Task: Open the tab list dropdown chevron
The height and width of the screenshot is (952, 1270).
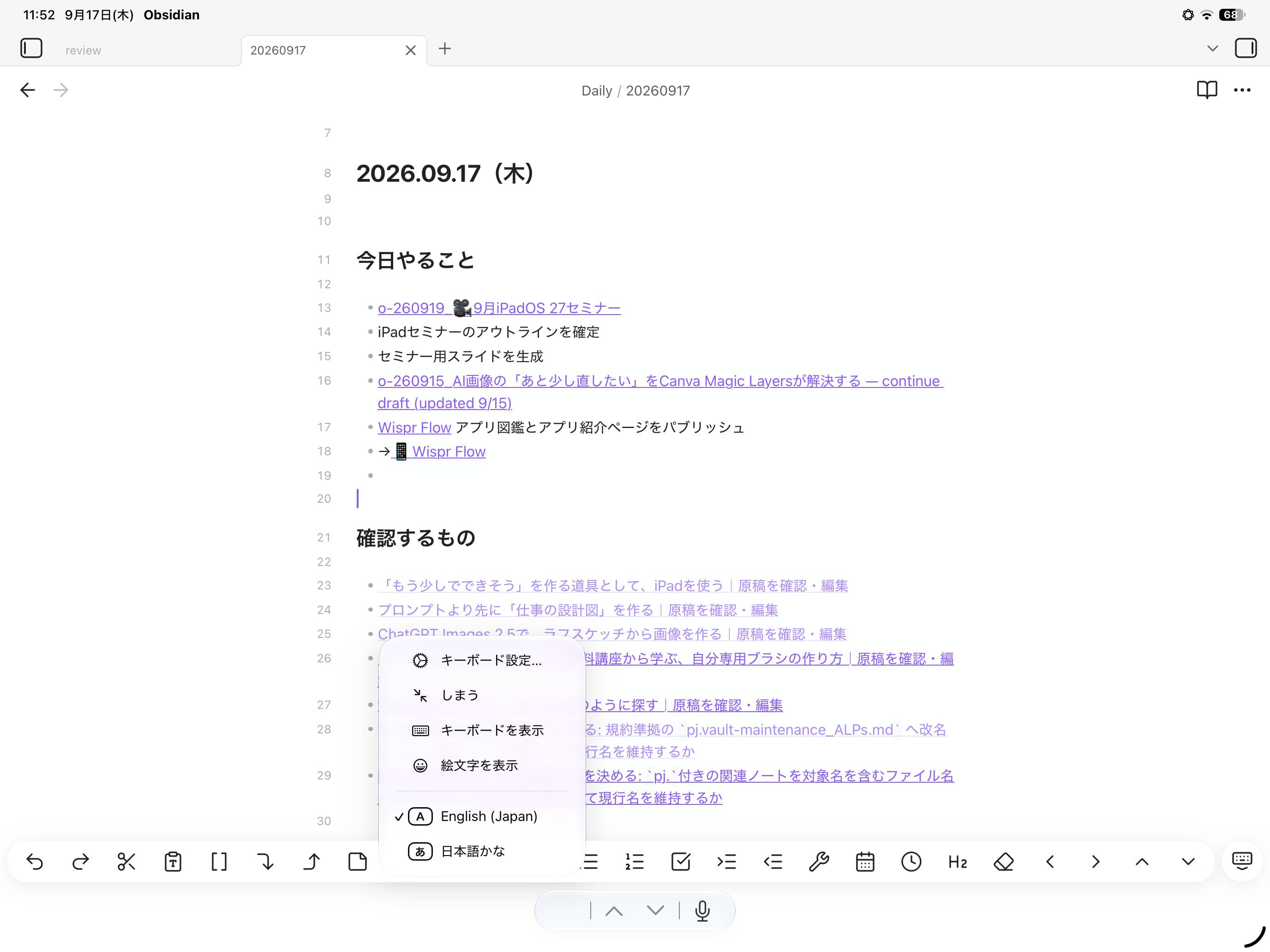Action: tap(1213, 48)
